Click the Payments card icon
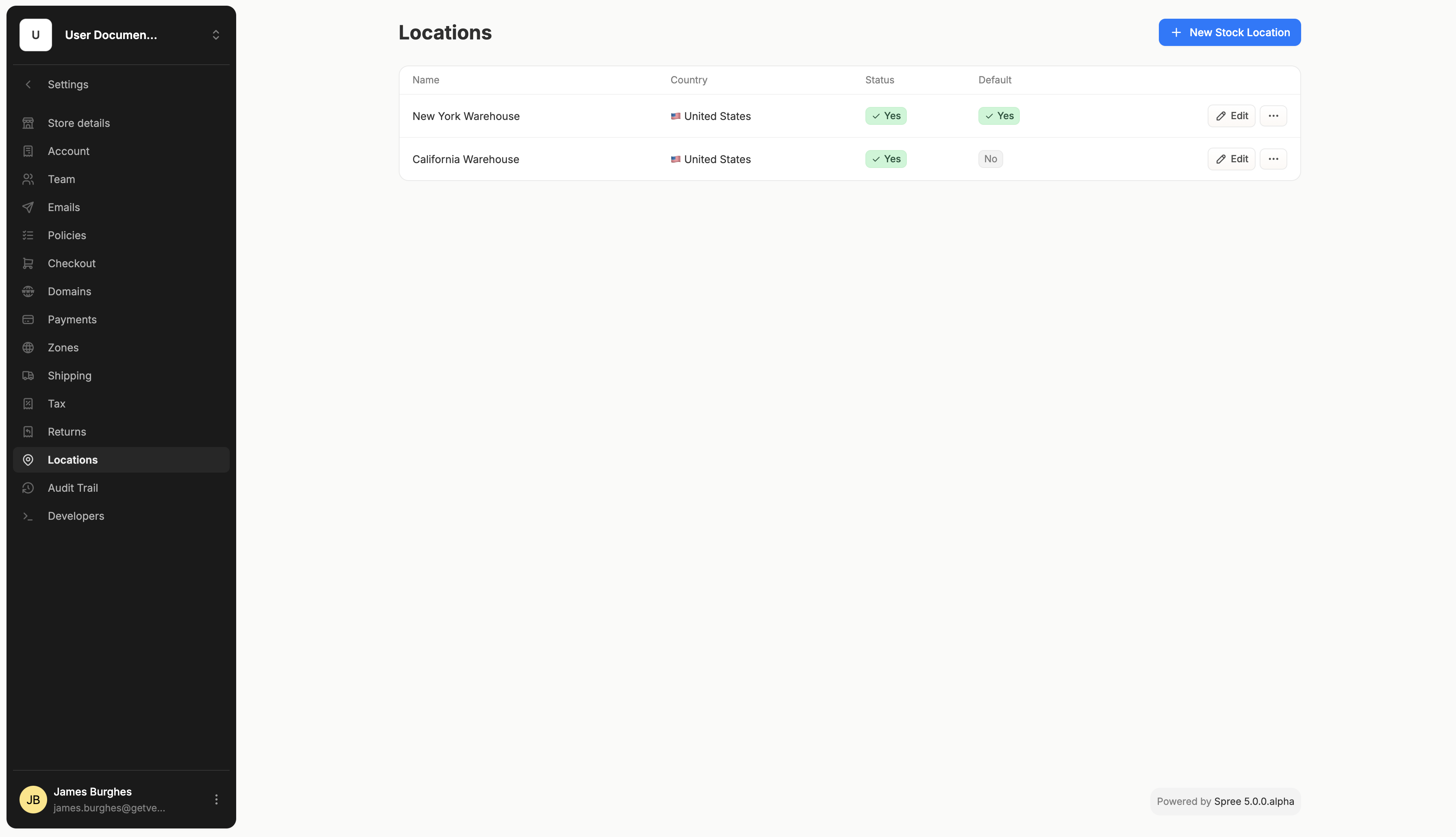1456x837 pixels. [x=28, y=320]
